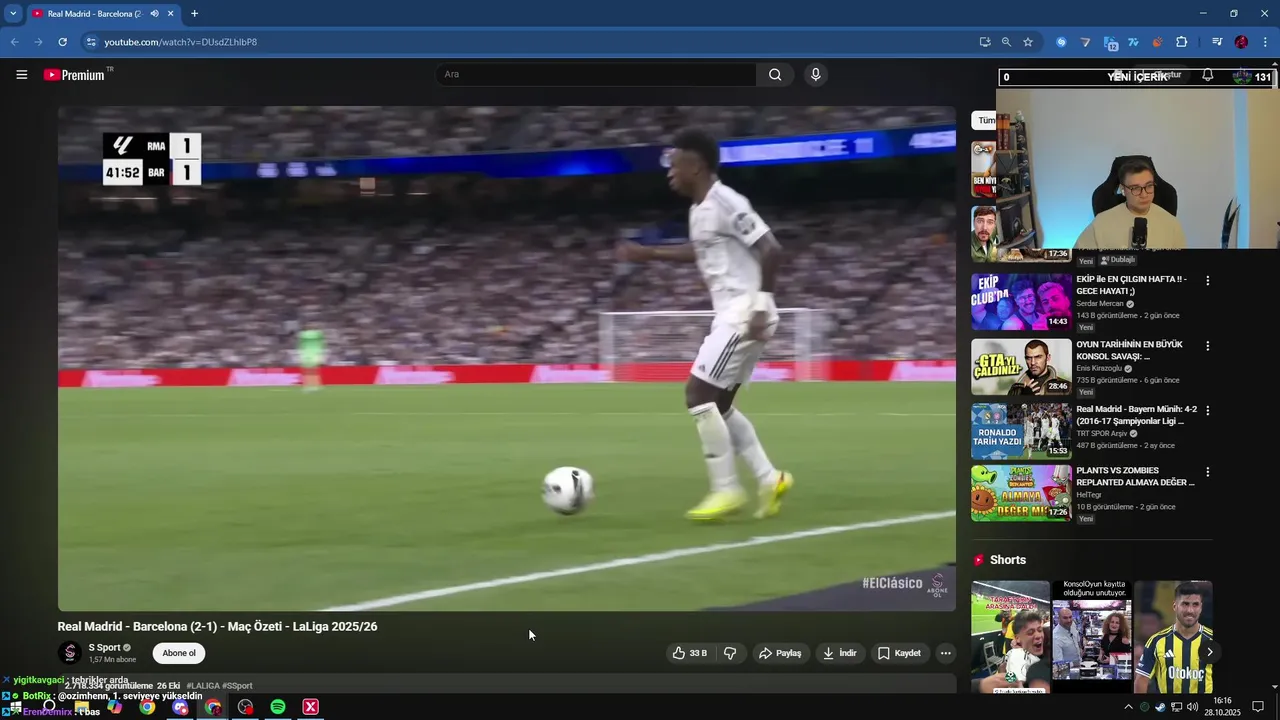The height and width of the screenshot is (720, 1280).
Task: Select the Tüm filter chip
Action: point(984,120)
